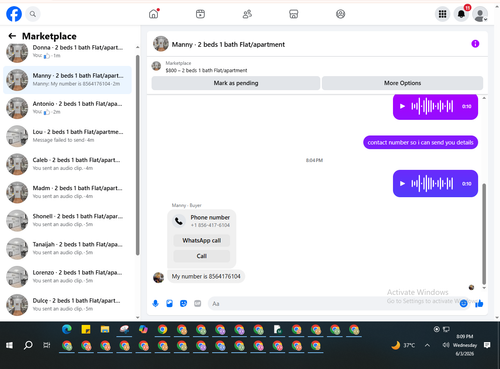
Task: Open conversation info purple icon
Action: (475, 44)
